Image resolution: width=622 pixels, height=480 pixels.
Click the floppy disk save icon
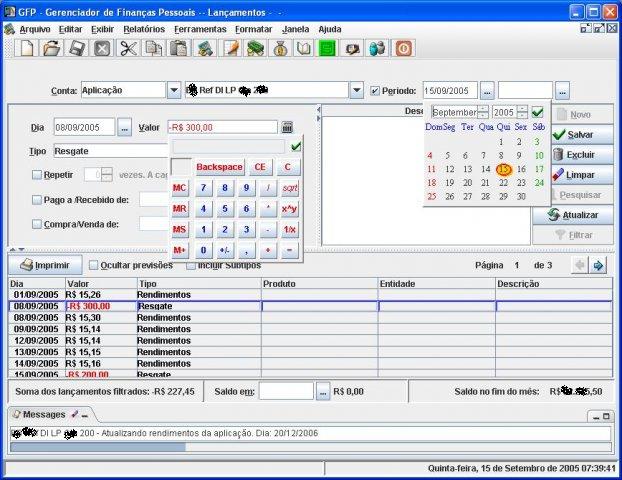coord(76,48)
